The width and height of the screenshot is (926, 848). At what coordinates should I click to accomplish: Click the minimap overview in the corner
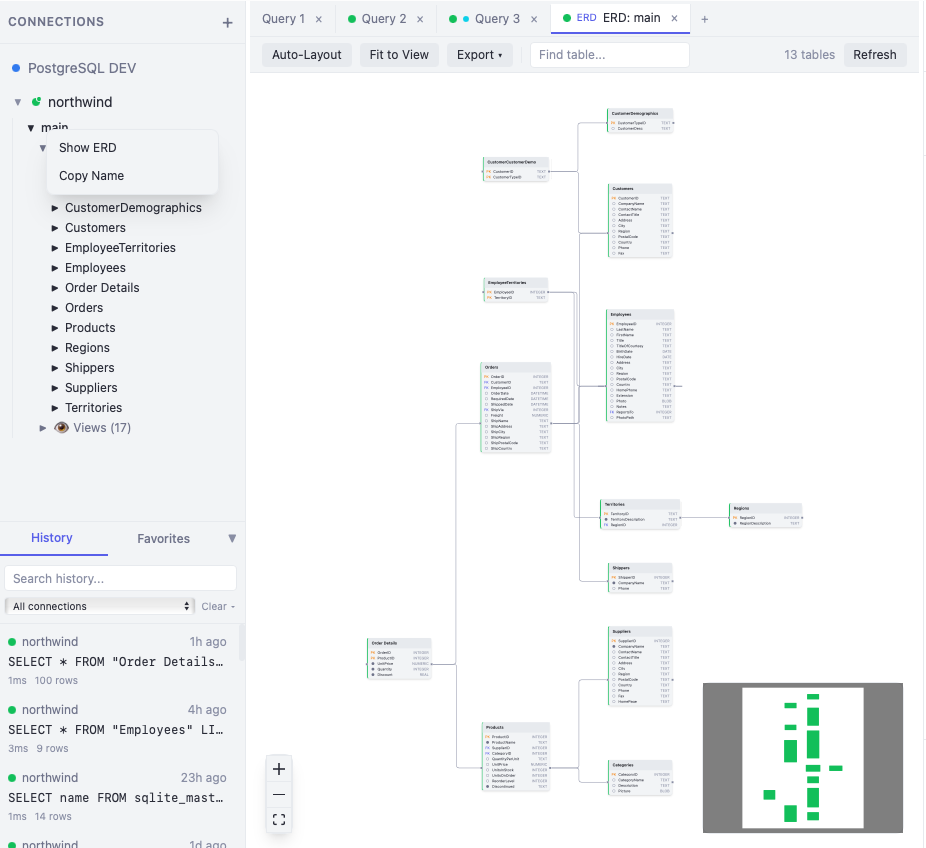pos(802,757)
